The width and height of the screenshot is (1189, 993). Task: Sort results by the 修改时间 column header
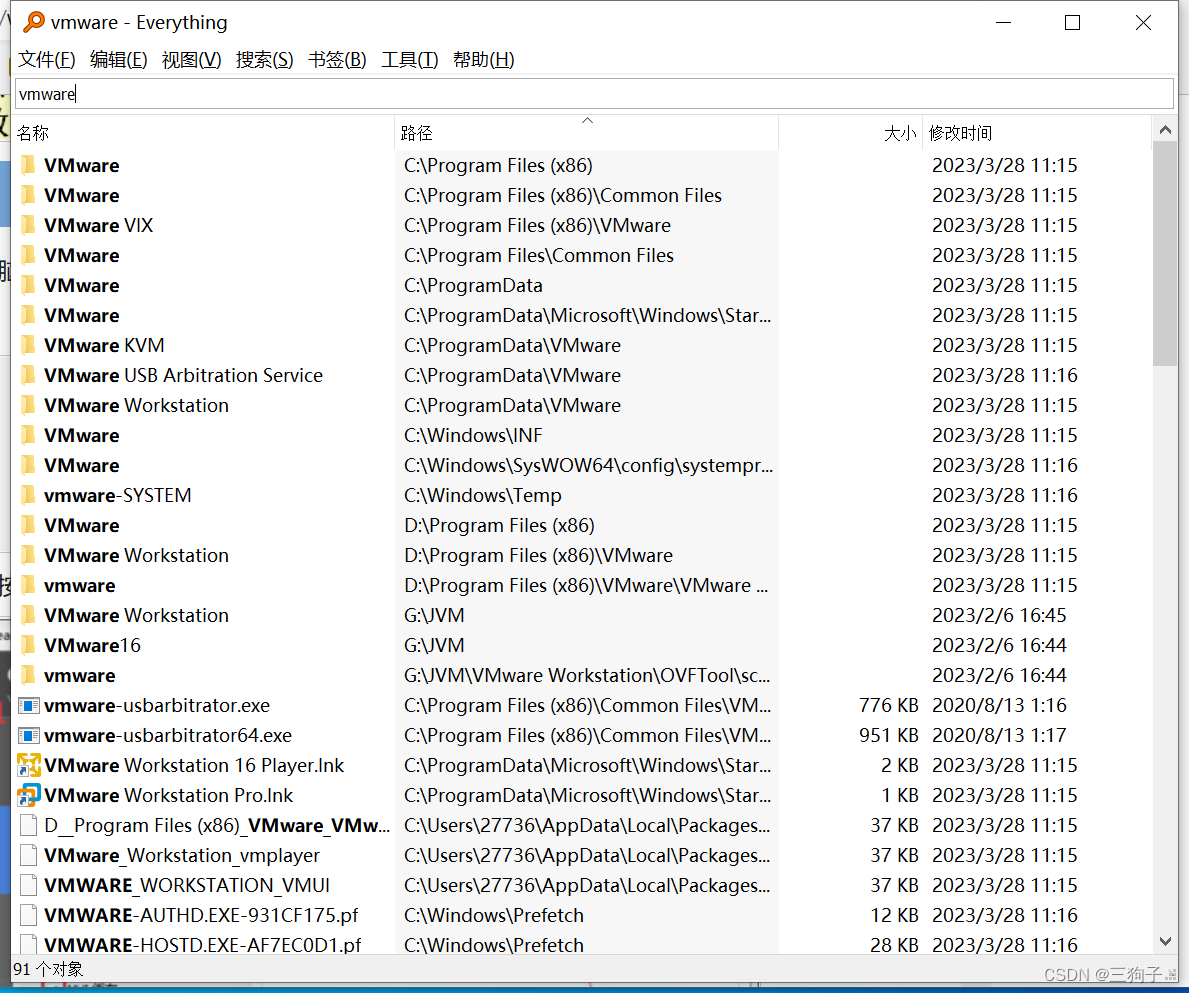[x=960, y=133]
